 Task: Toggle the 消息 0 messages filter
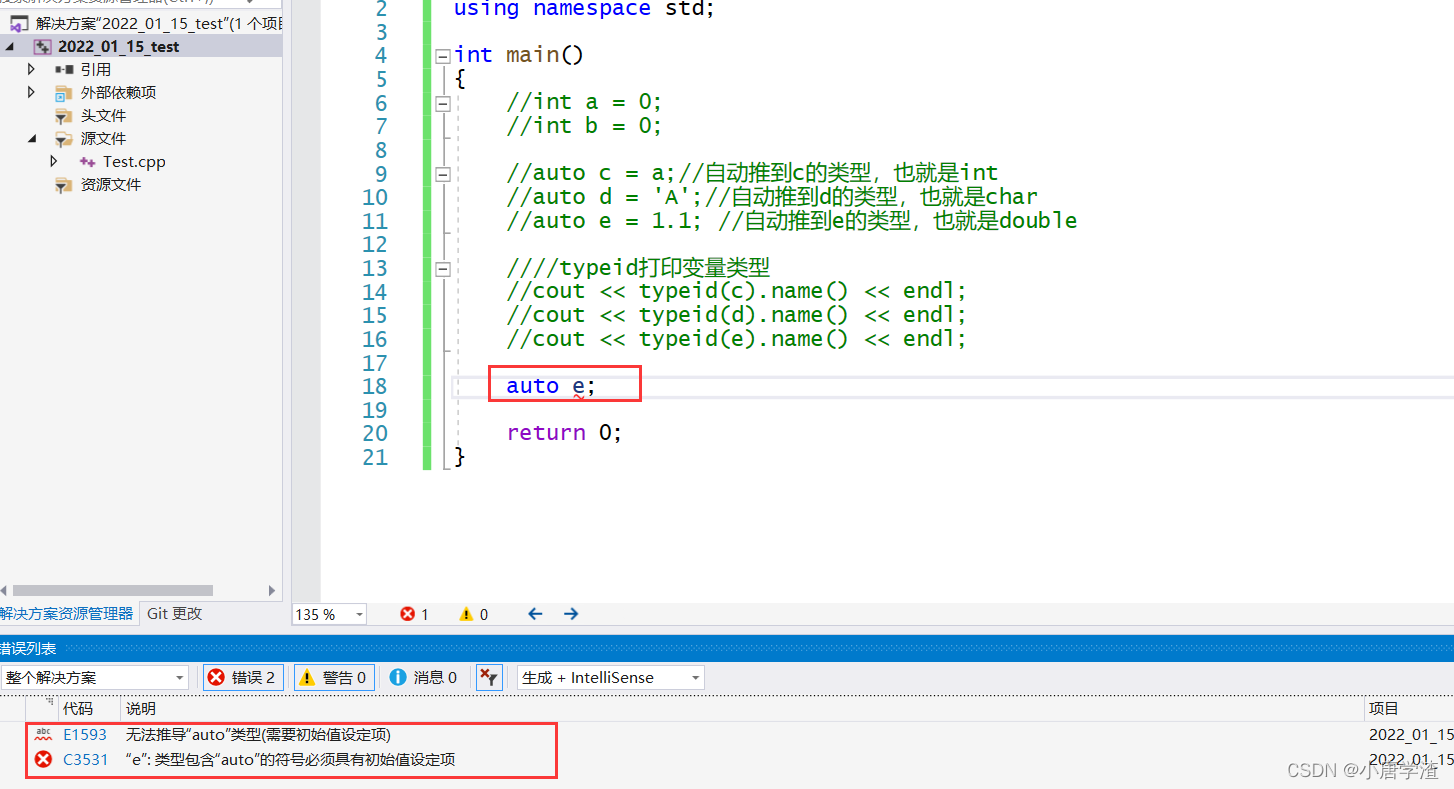[x=424, y=678]
